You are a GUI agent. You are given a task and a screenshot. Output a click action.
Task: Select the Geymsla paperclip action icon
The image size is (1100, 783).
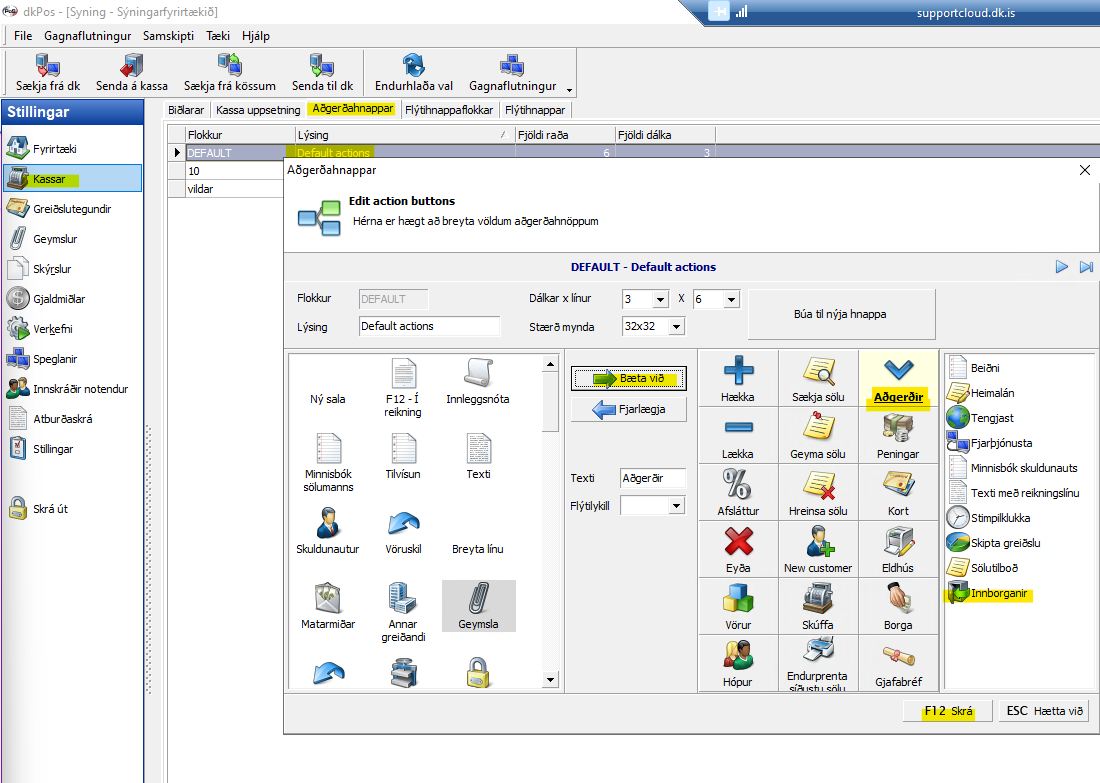[478, 599]
